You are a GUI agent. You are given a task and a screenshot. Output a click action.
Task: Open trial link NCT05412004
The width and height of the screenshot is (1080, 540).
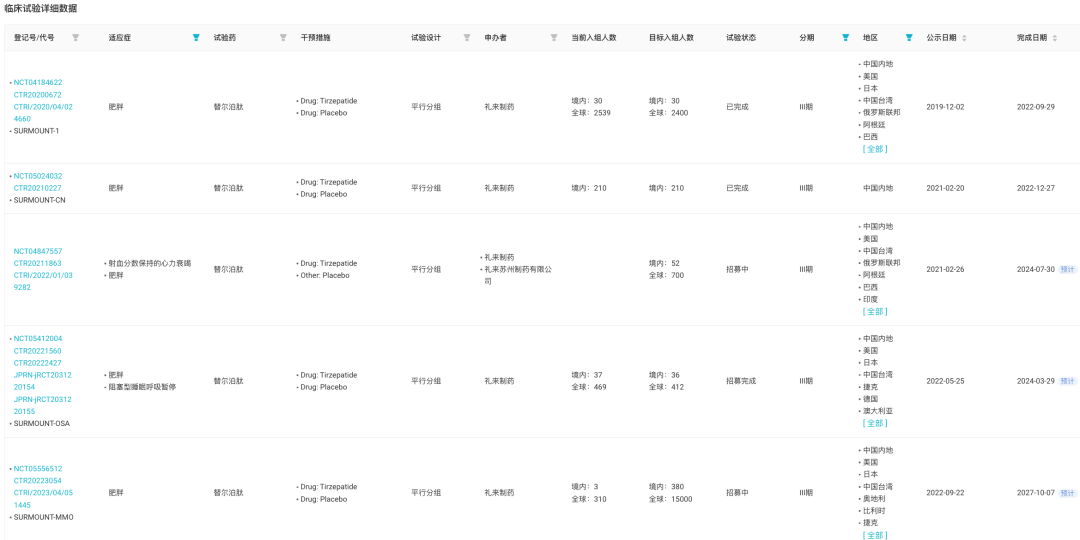[x=38, y=338]
